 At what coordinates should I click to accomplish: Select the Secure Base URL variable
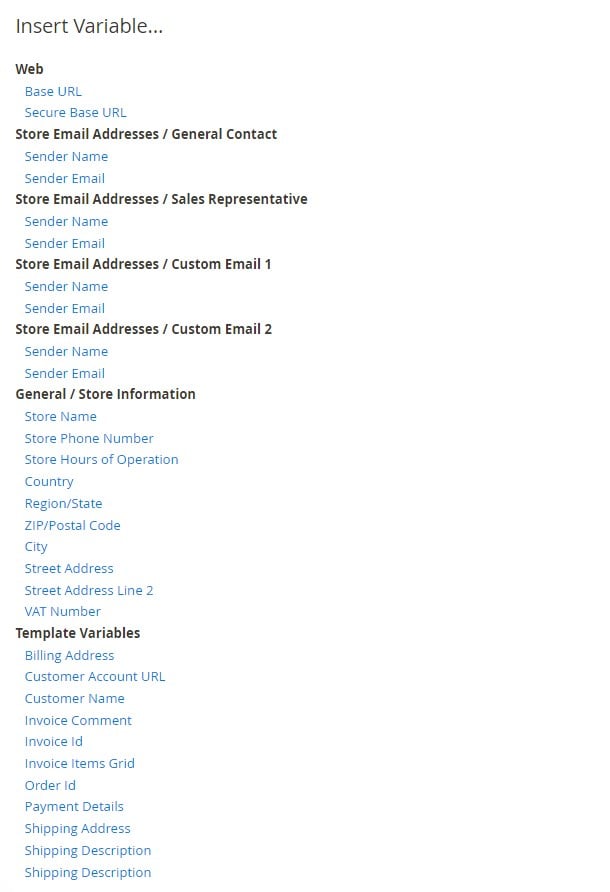click(76, 113)
